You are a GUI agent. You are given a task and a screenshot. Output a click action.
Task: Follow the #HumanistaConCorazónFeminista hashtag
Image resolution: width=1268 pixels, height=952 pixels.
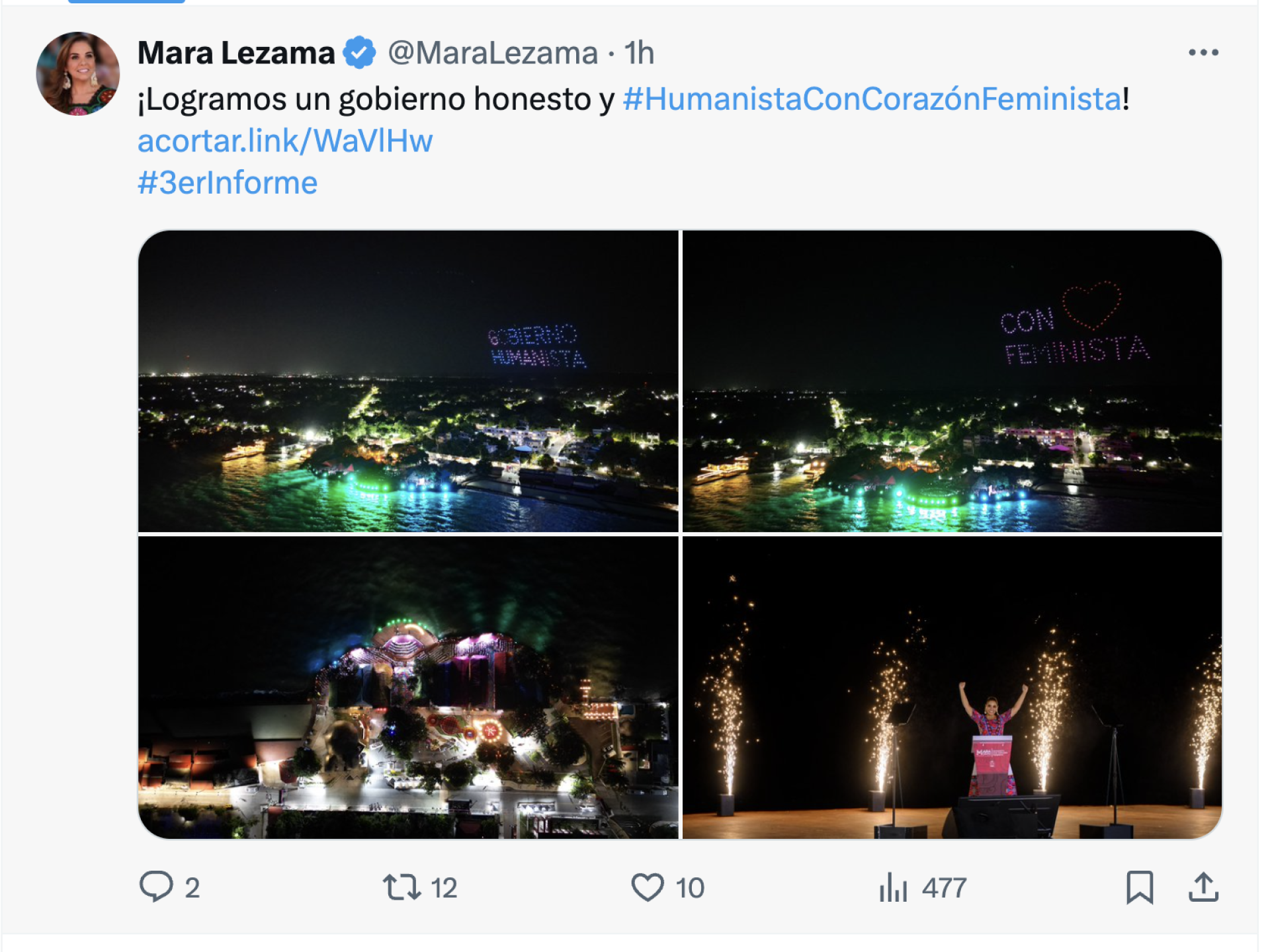(x=872, y=99)
